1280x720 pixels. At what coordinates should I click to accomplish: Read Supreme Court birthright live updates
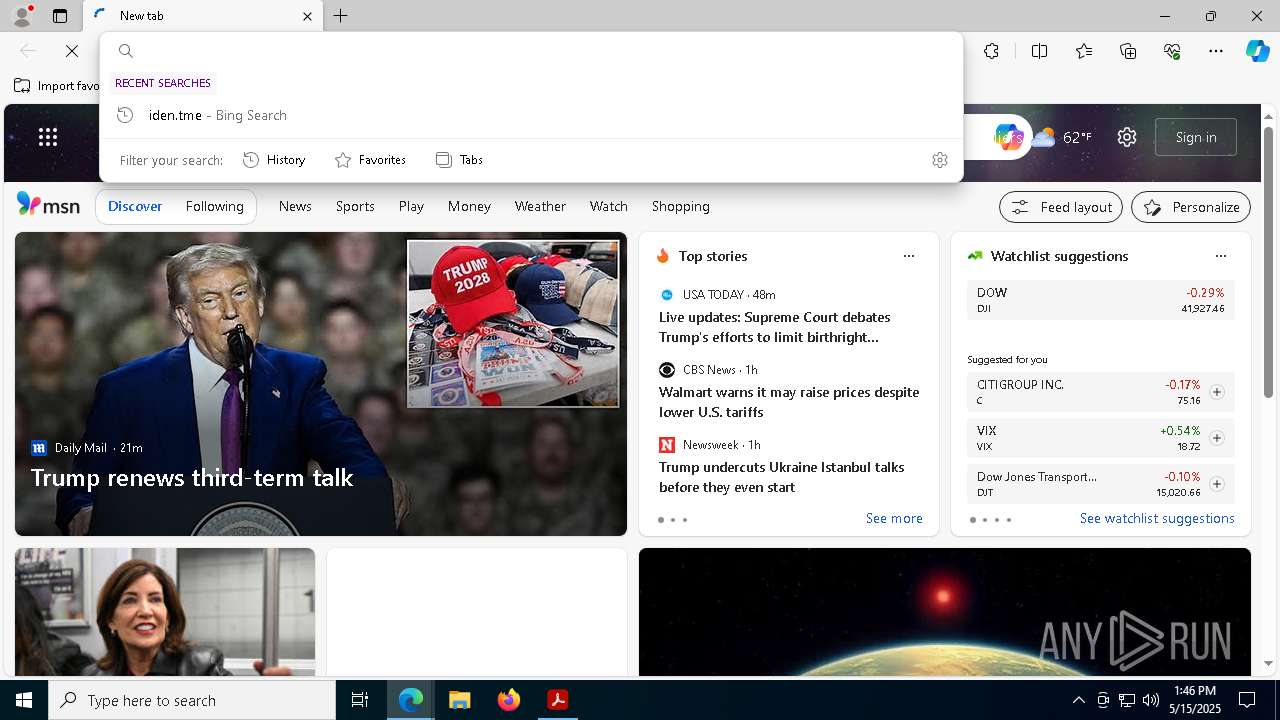coord(775,327)
